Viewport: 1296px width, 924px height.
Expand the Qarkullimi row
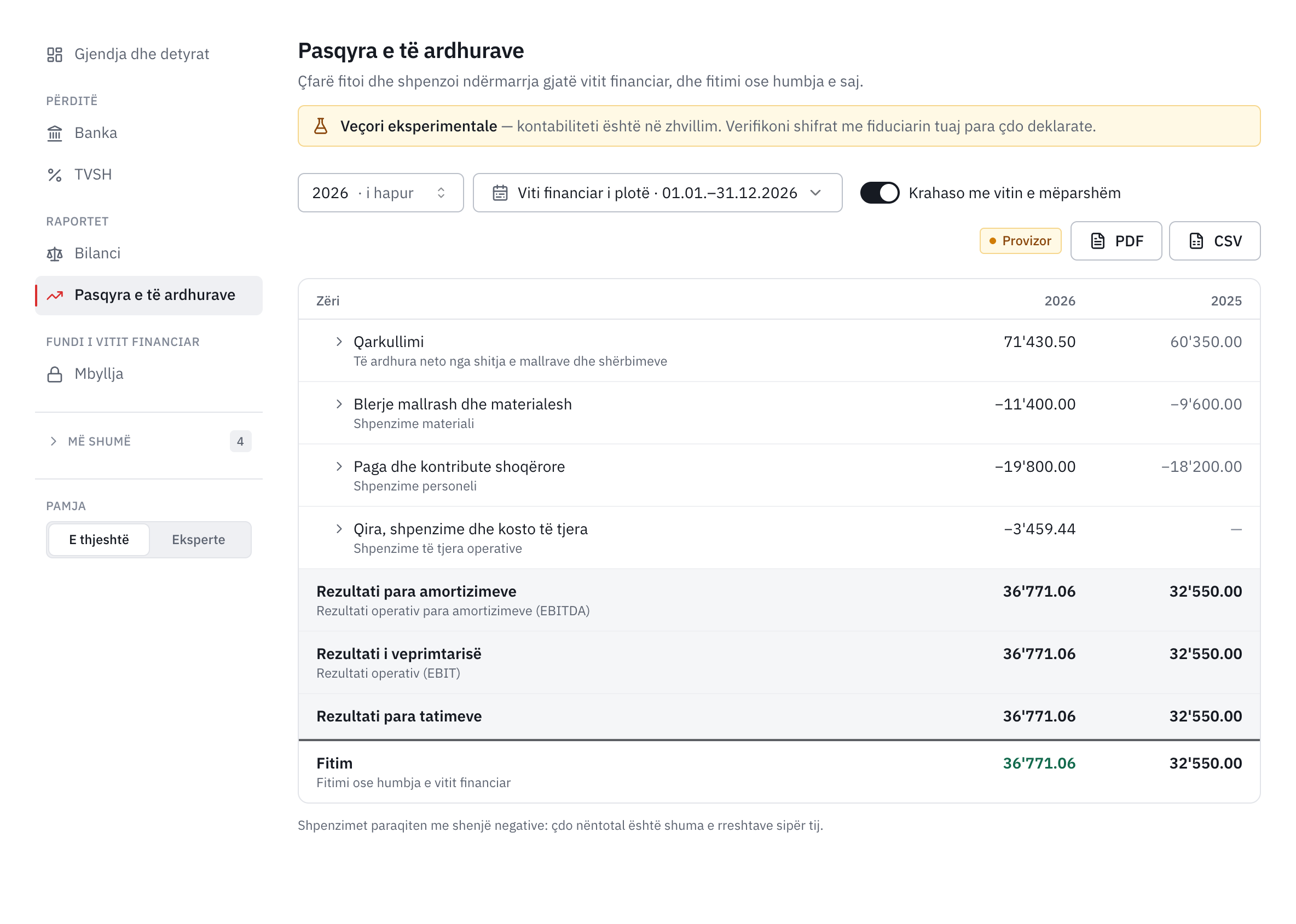[x=339, y=342]
